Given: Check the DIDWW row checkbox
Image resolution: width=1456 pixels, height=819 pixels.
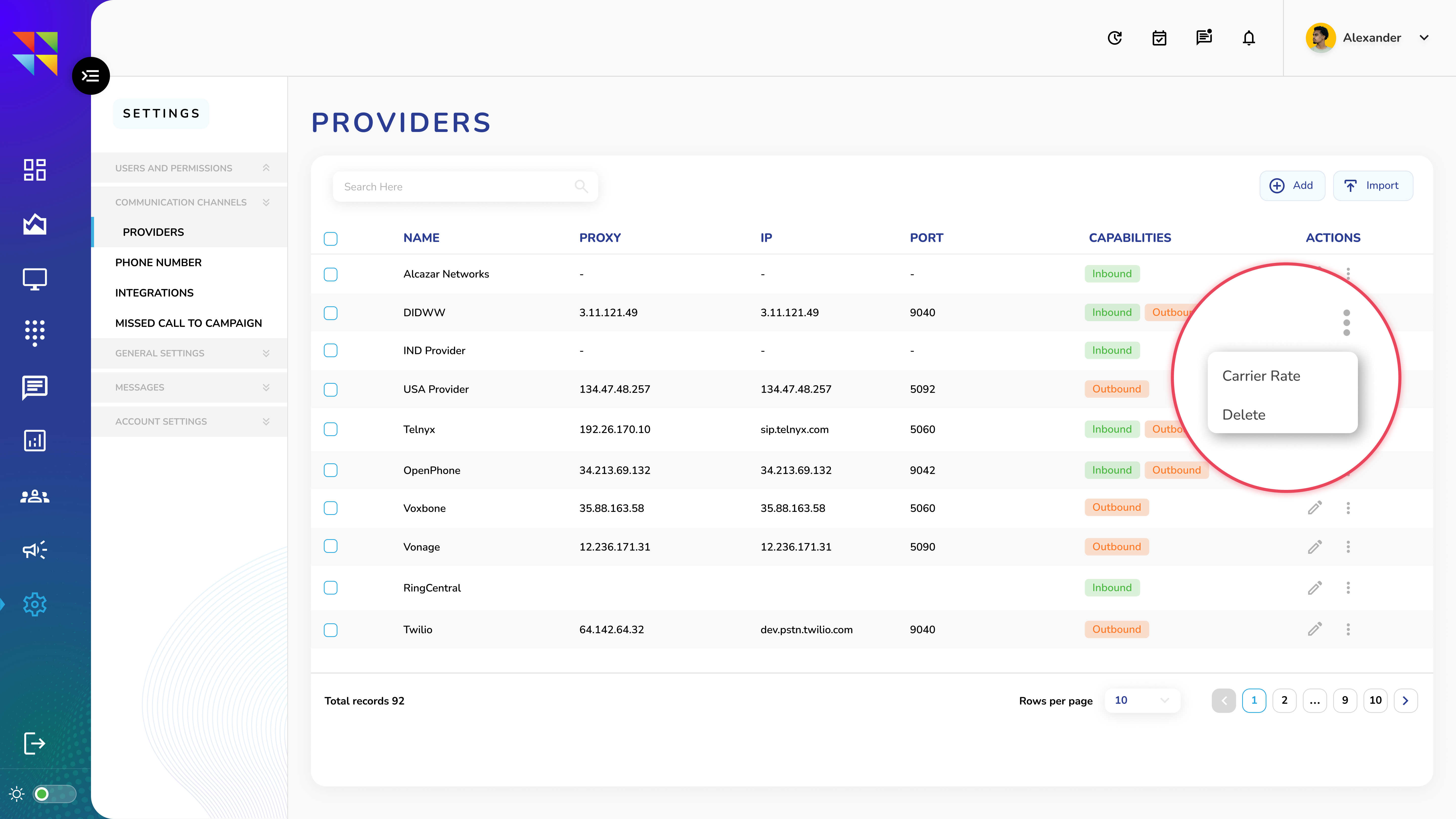Looking at the screenshot, I should [x=331, y=313].
